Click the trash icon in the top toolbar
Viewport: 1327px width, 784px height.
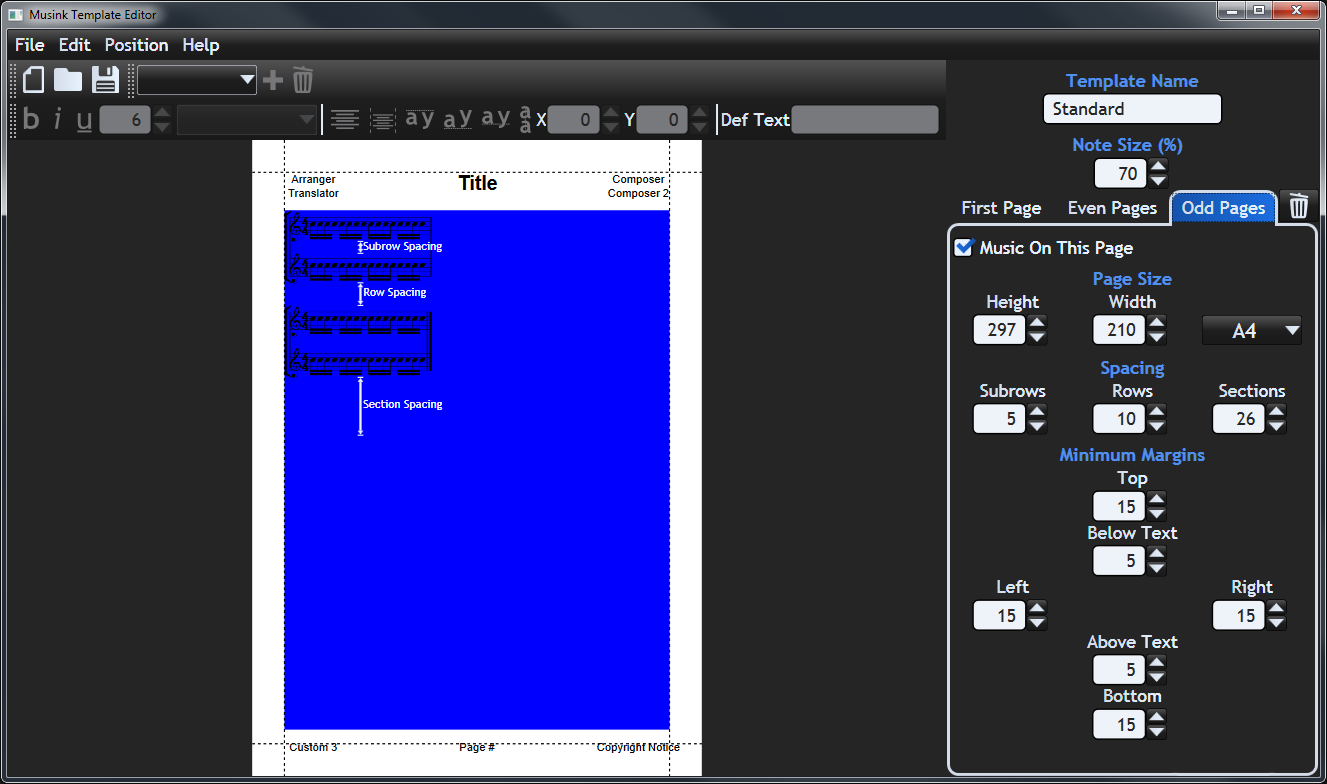[x=303, y=80]
